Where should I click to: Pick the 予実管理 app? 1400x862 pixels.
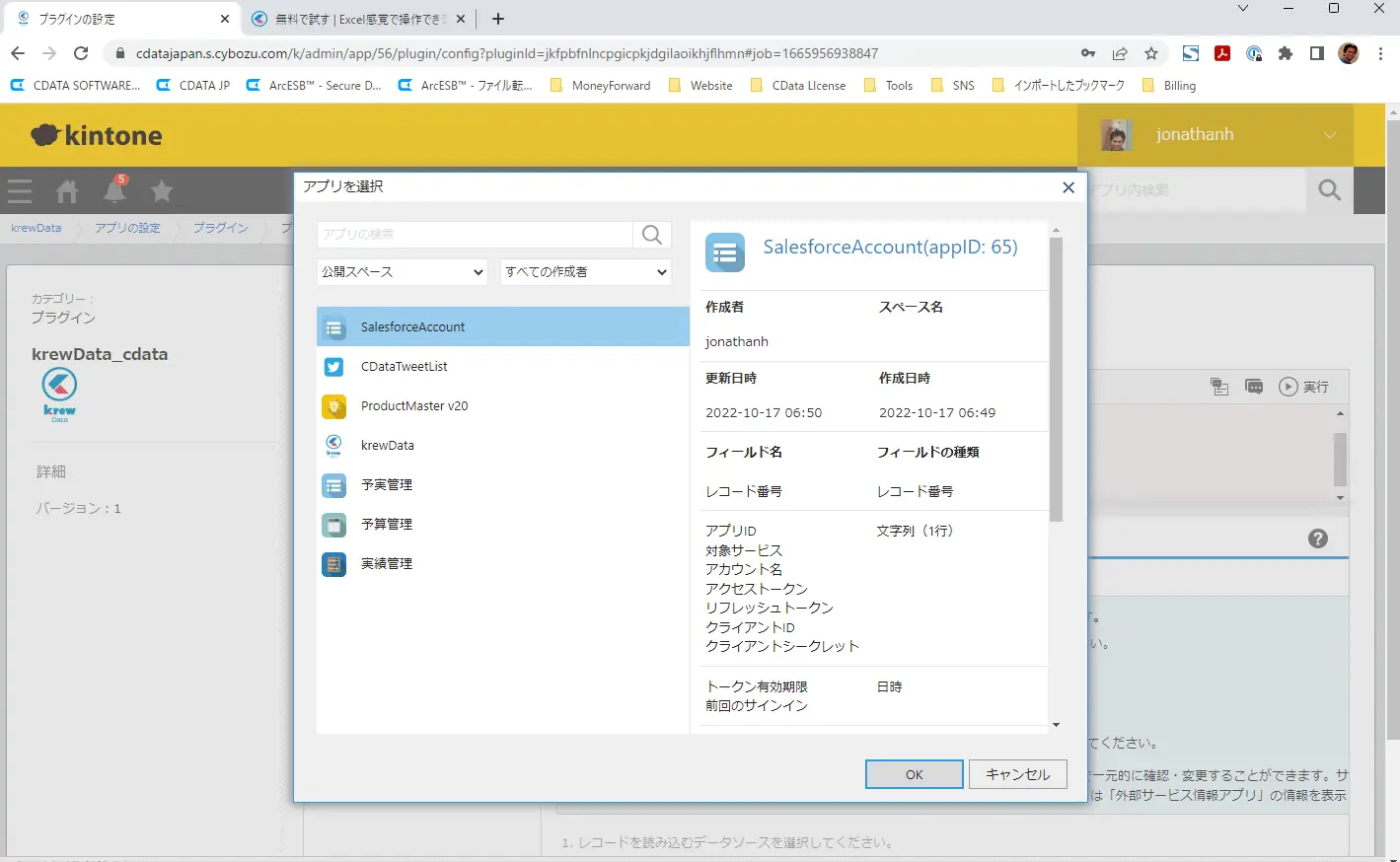[x=503, y=484]
